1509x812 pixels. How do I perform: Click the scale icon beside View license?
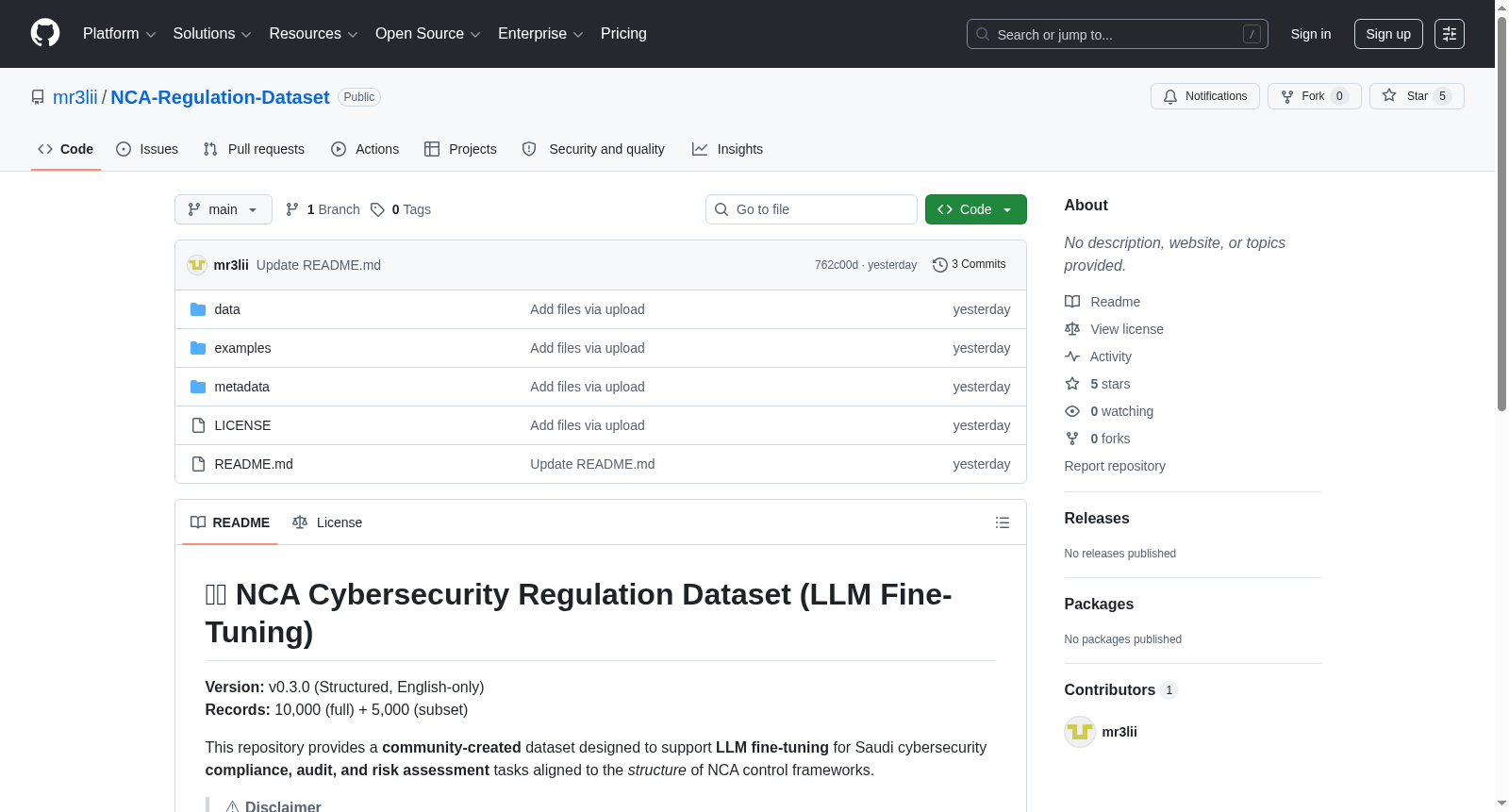point(1072,329)
